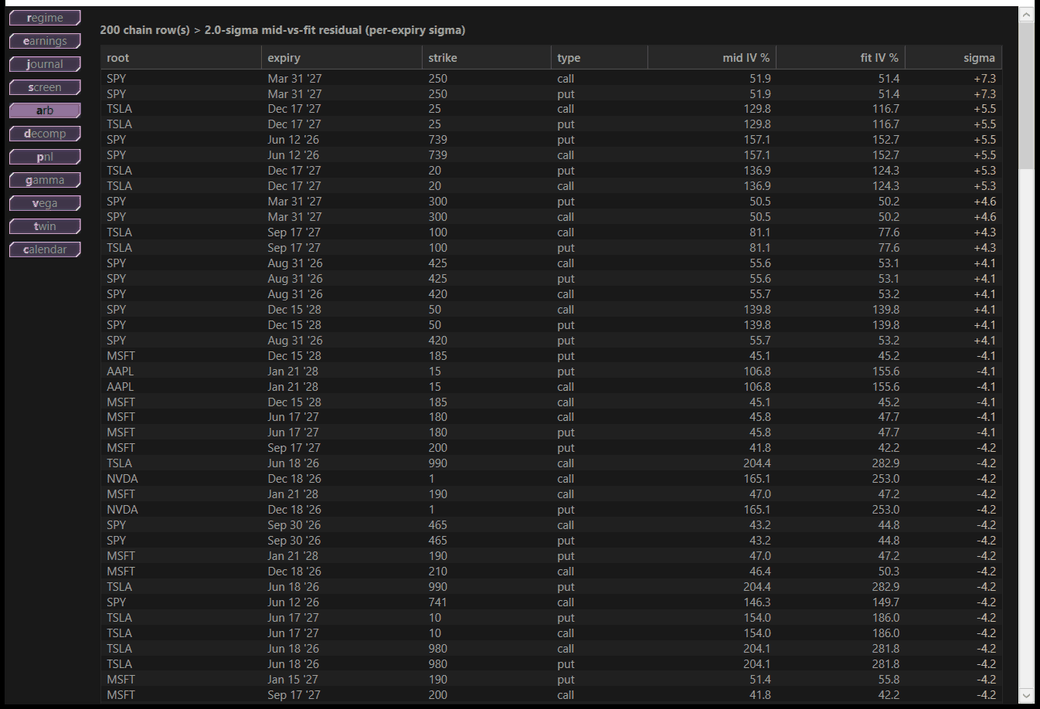This screenshot has width=1040, height=709.
Task: Sort by the sigma column header
Action: click(x=953, y=58)
